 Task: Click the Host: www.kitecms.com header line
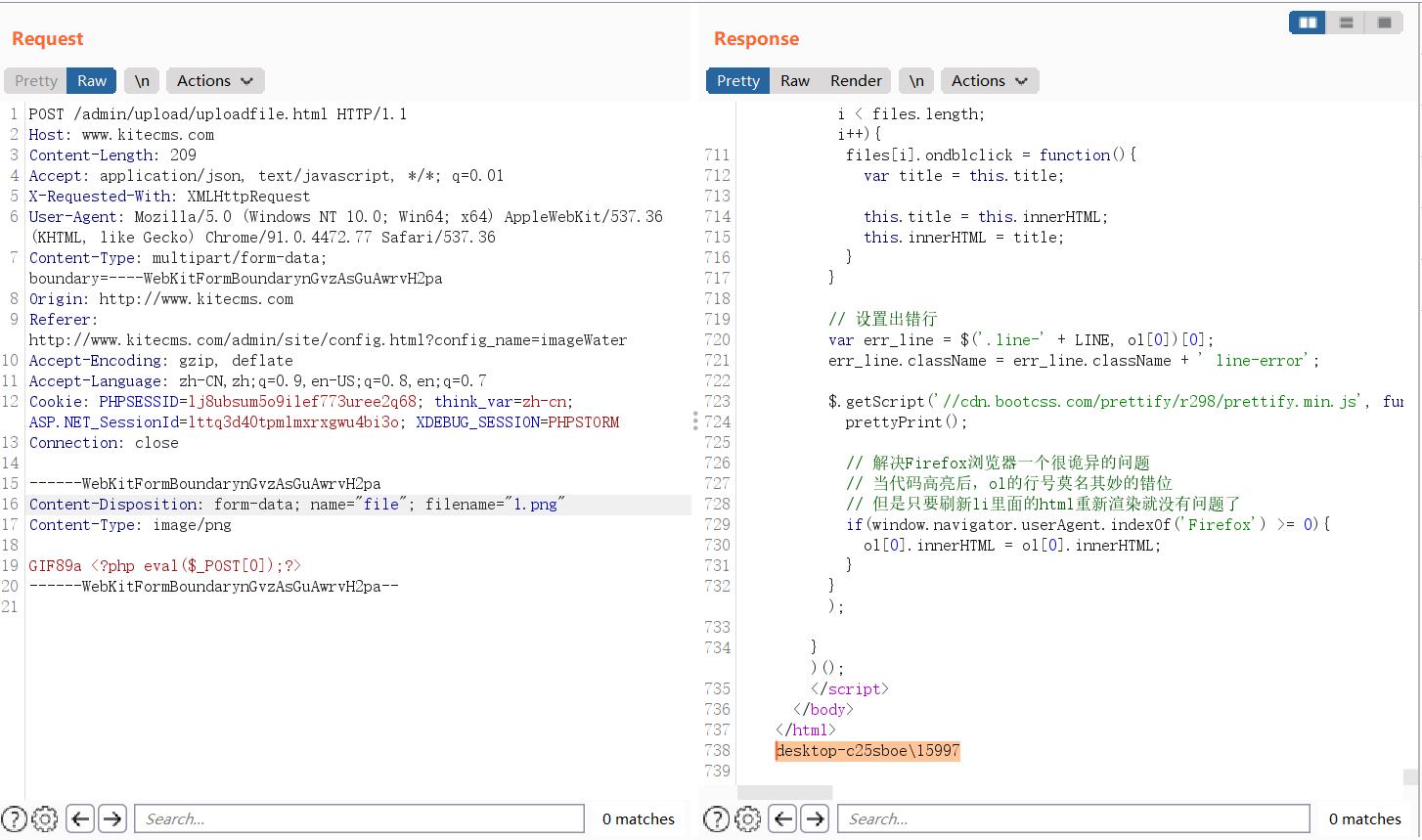click(x=121, y=134)
